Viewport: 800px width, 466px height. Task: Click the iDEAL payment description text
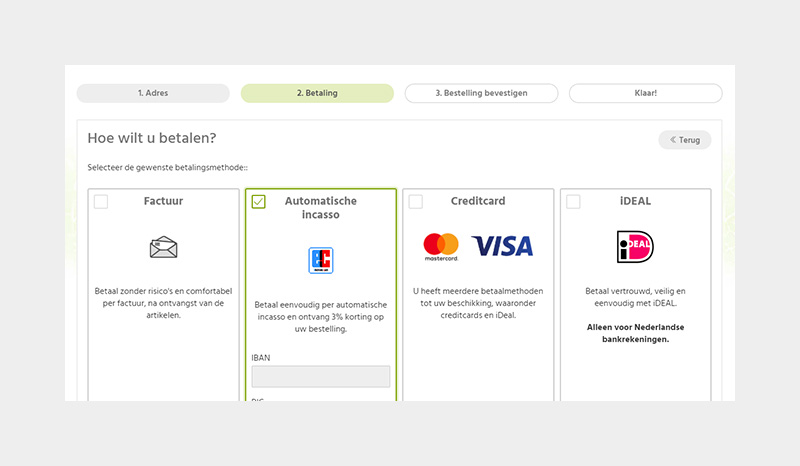point(635,297)
